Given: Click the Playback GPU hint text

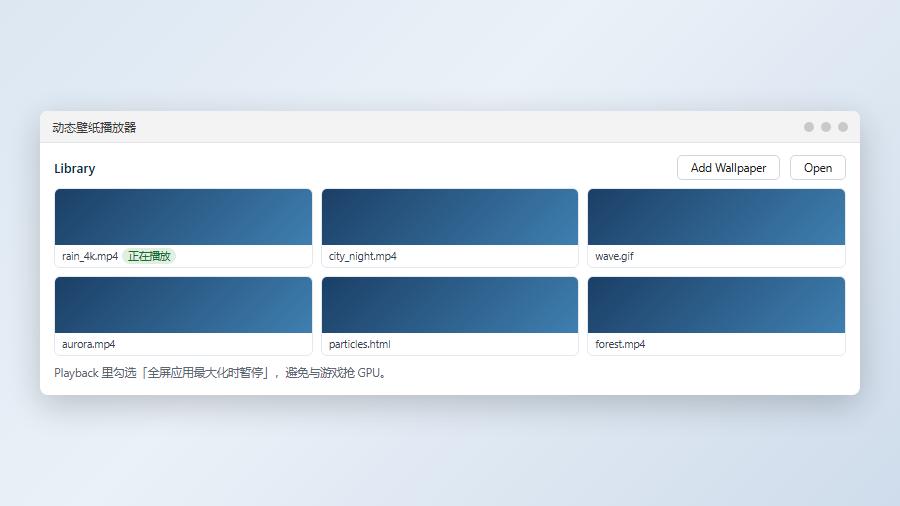Looking at the screenshot, I should coord(221,373).
